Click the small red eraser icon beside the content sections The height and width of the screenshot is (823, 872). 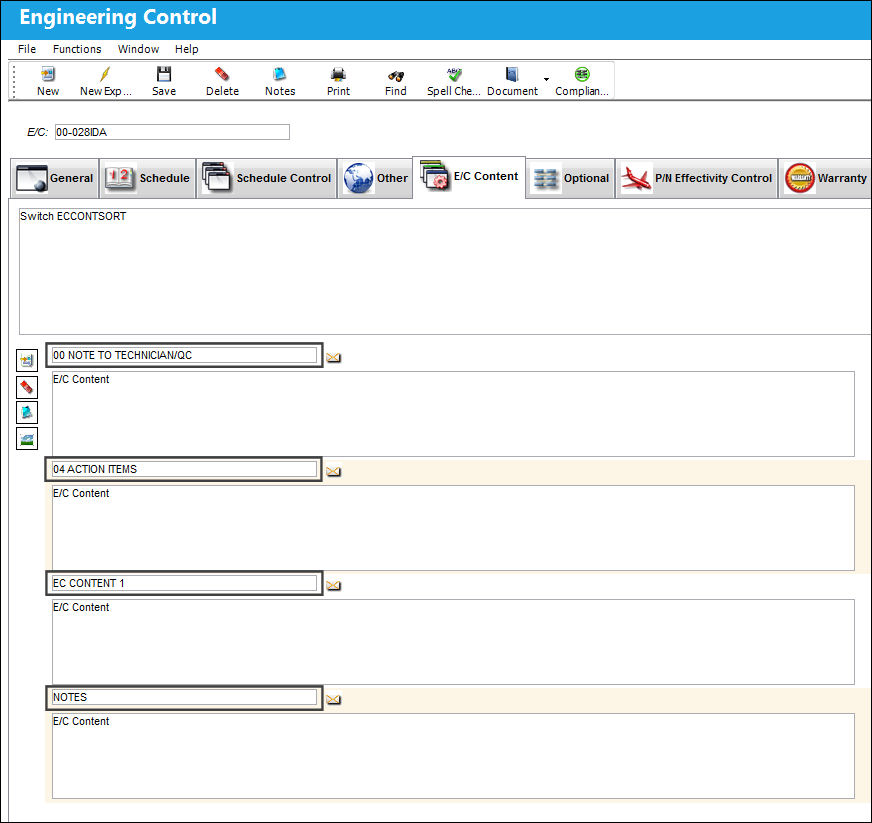pos(27,386)
